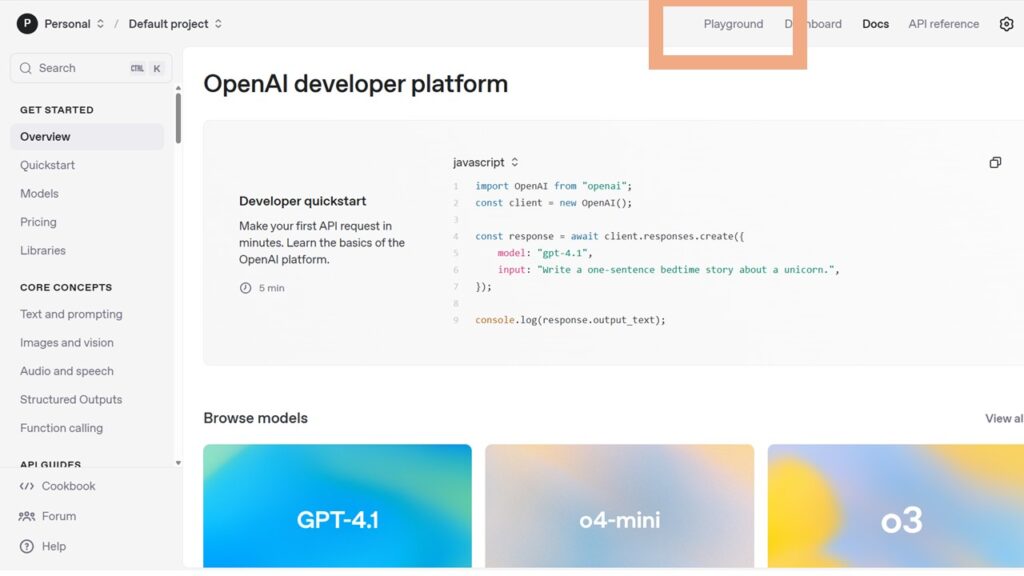Open the GPT-4.1 model card

point(337,506)
